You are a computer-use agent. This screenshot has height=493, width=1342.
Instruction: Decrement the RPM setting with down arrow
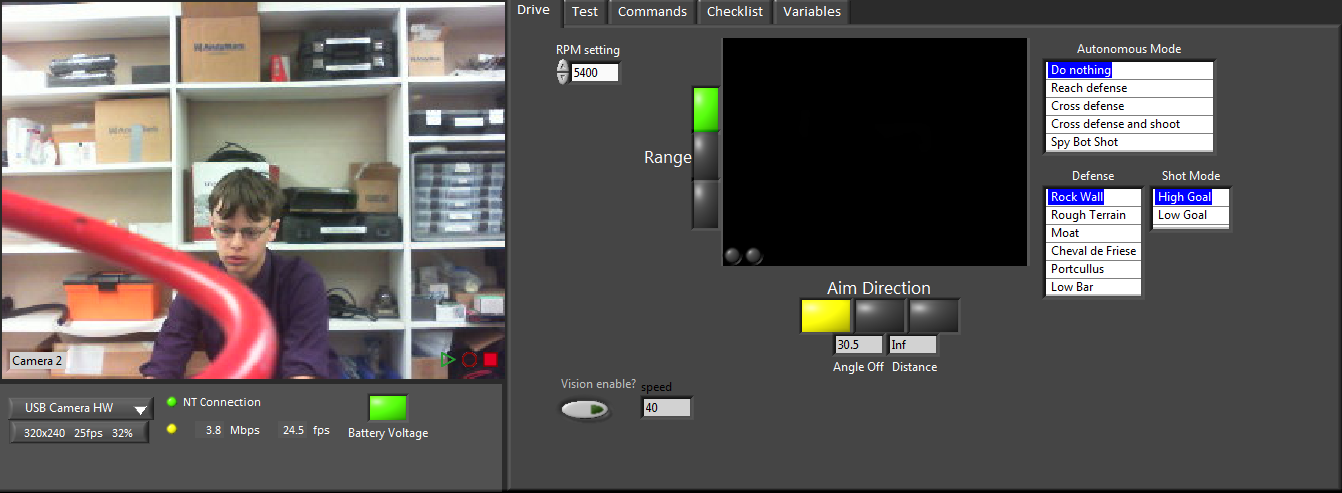tap(563, 77)
